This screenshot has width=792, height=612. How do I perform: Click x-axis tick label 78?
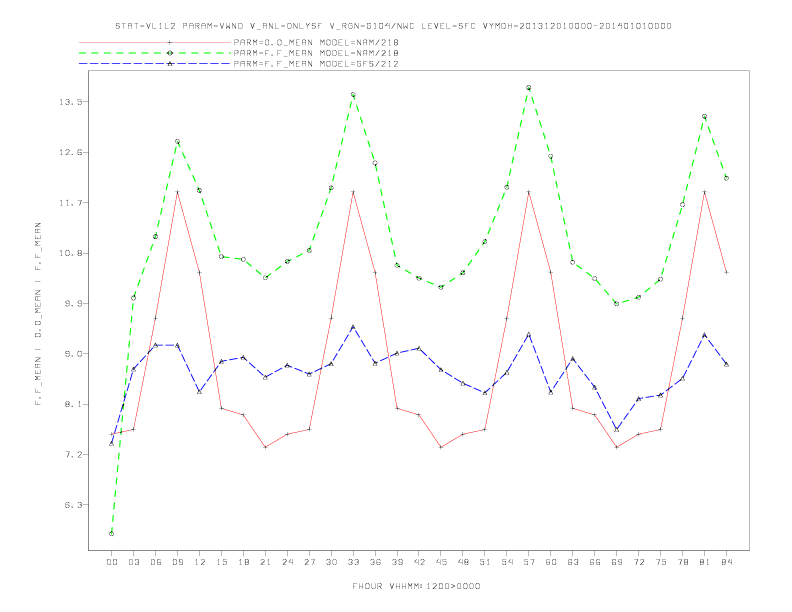(x=682, y=562)
